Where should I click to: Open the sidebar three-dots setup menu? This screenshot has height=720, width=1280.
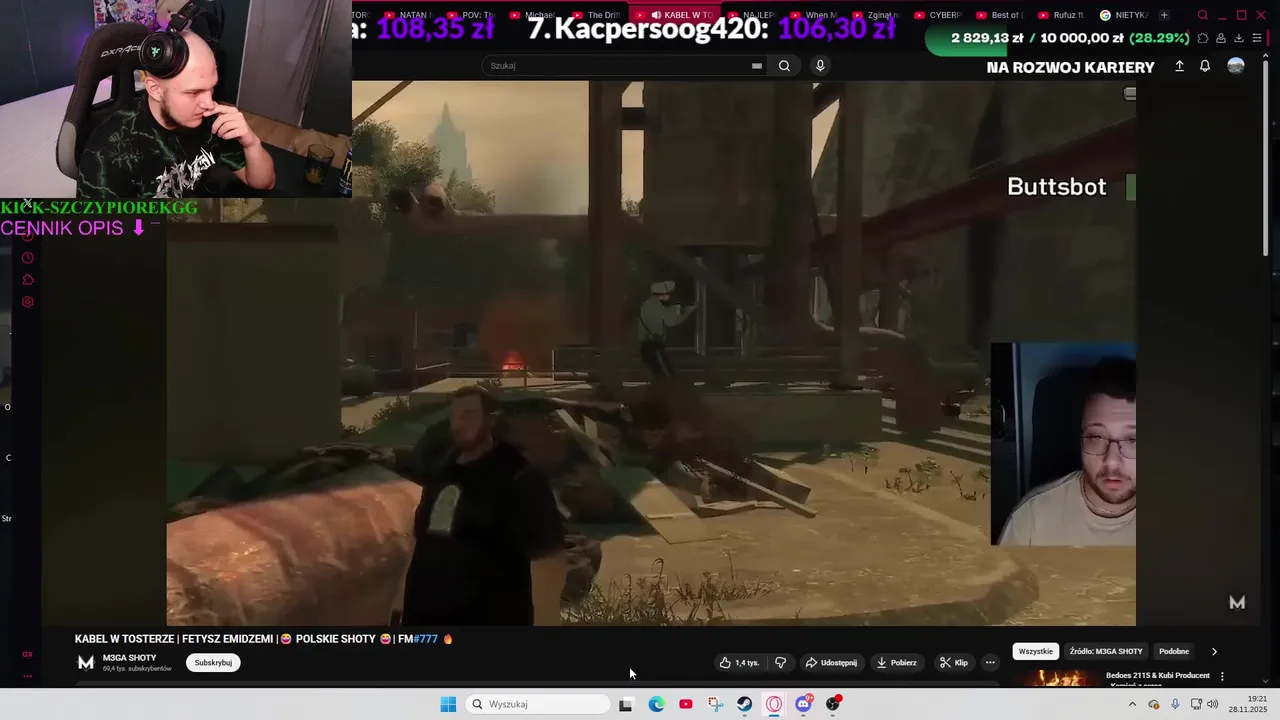28,676
